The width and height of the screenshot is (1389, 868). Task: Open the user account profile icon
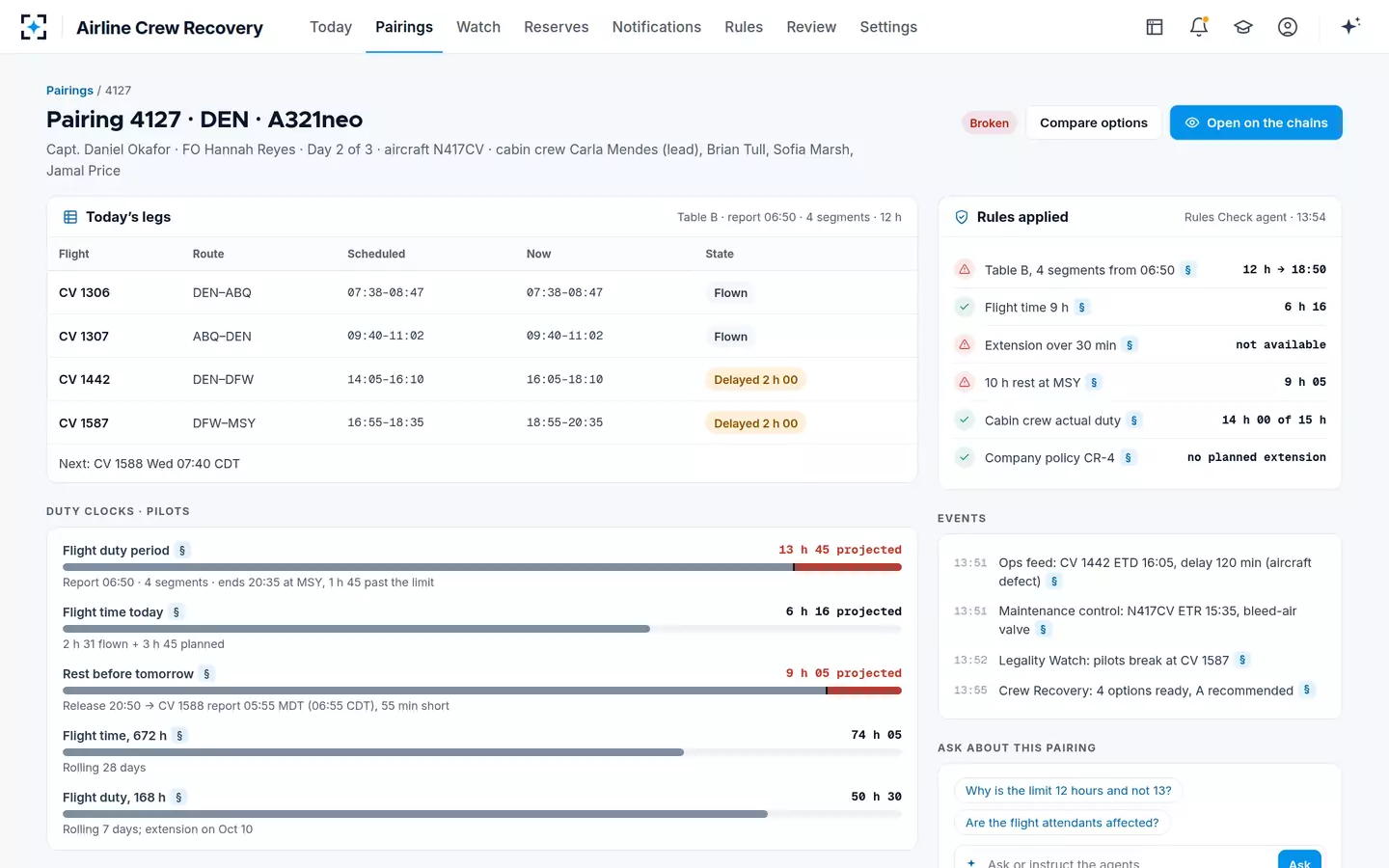(x=1288, y=27)
